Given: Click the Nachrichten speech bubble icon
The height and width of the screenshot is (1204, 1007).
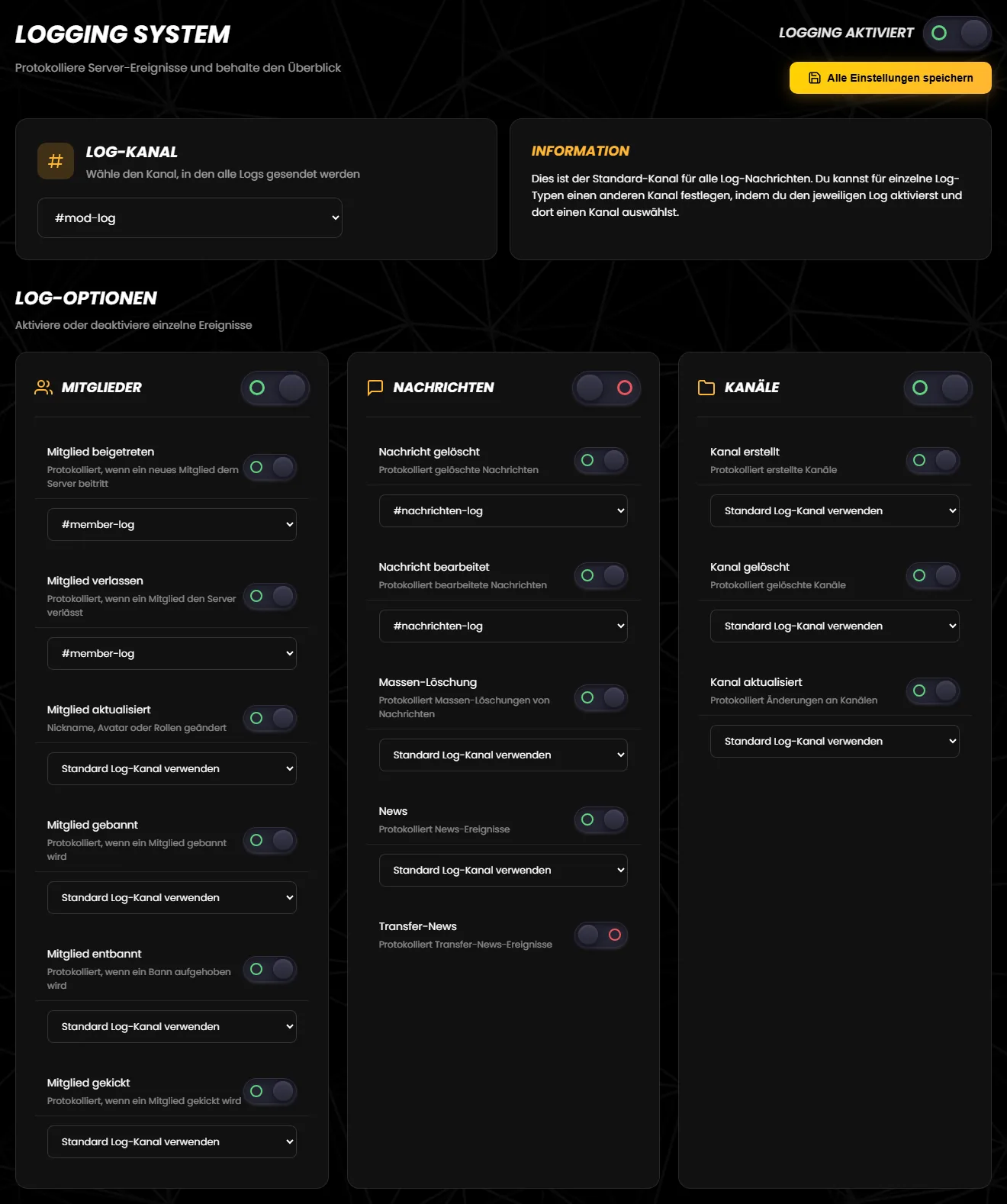Looking at the screenshot, I should click(375, 388).
